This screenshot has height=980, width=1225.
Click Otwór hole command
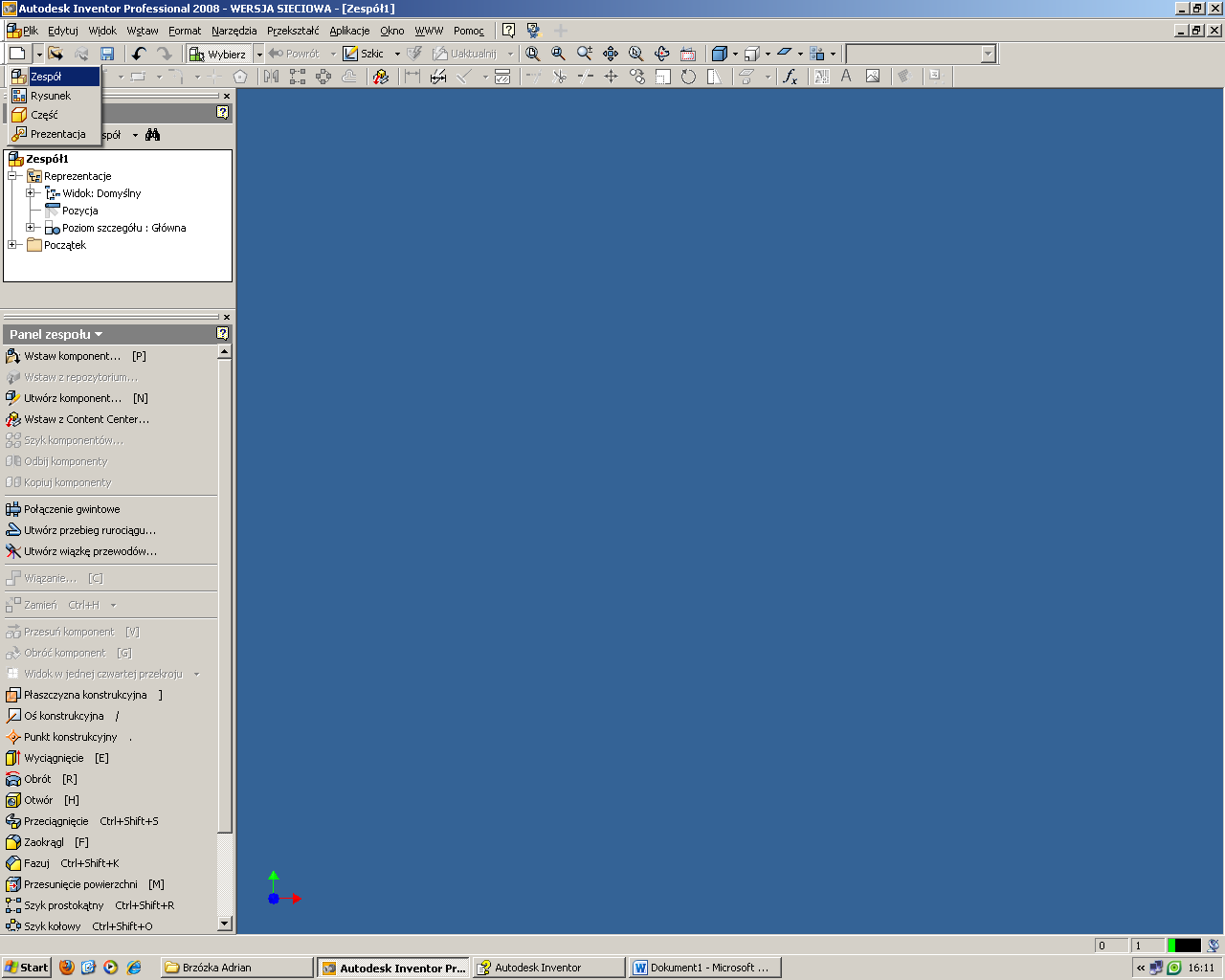(x=43, y=800)
